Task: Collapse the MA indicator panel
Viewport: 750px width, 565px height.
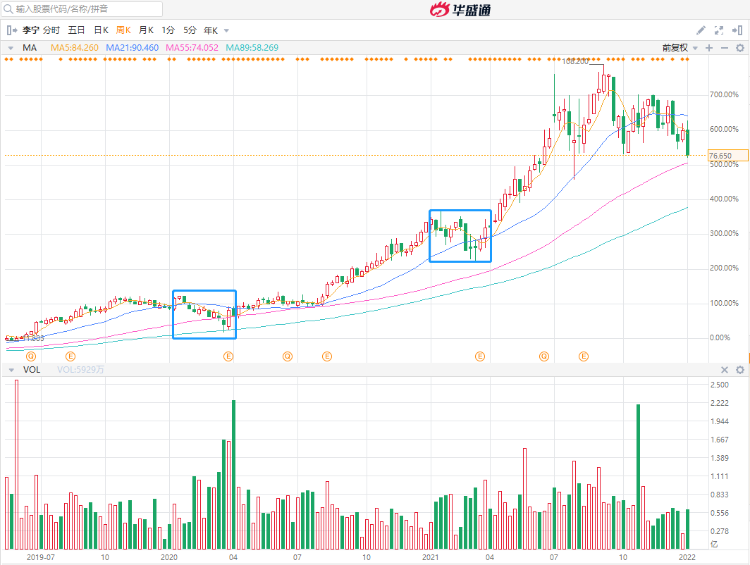Action: (x=11, y=47)
